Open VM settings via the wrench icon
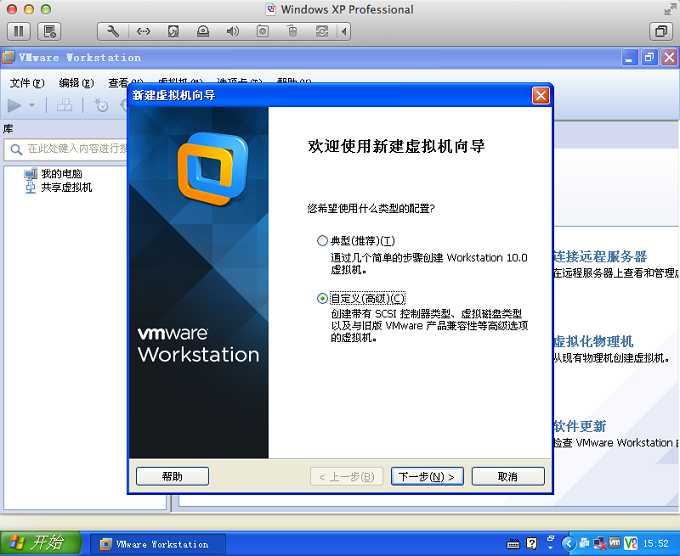This screenshot has width=680, height=556. [x=113, y=31]
